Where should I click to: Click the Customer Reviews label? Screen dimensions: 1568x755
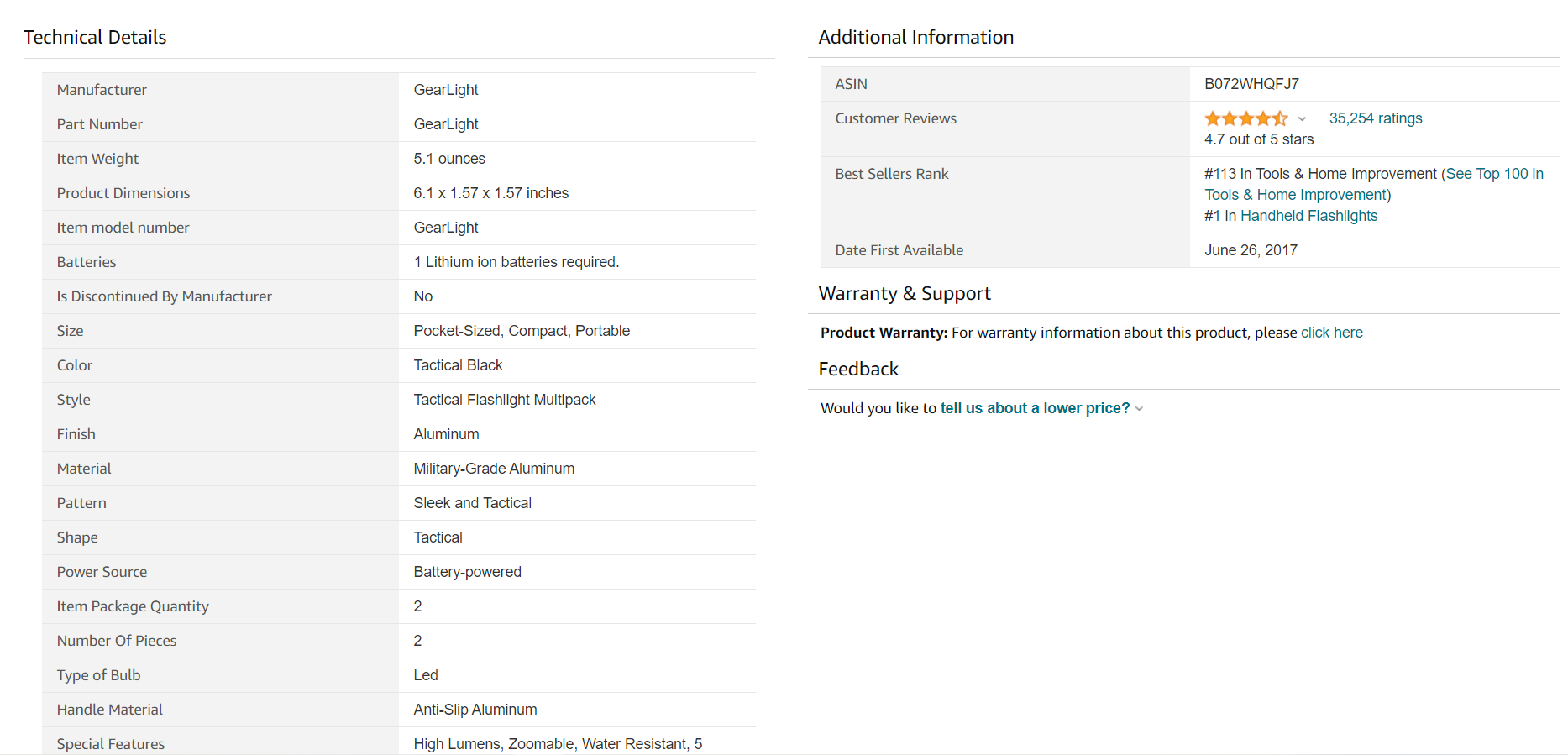click(896, 118)
